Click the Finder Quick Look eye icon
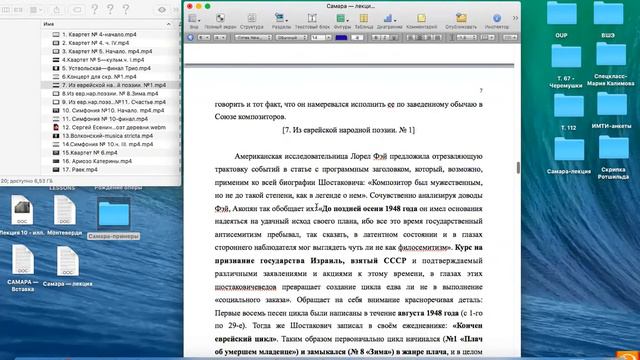The image size is (640, 360). (162, 10)
